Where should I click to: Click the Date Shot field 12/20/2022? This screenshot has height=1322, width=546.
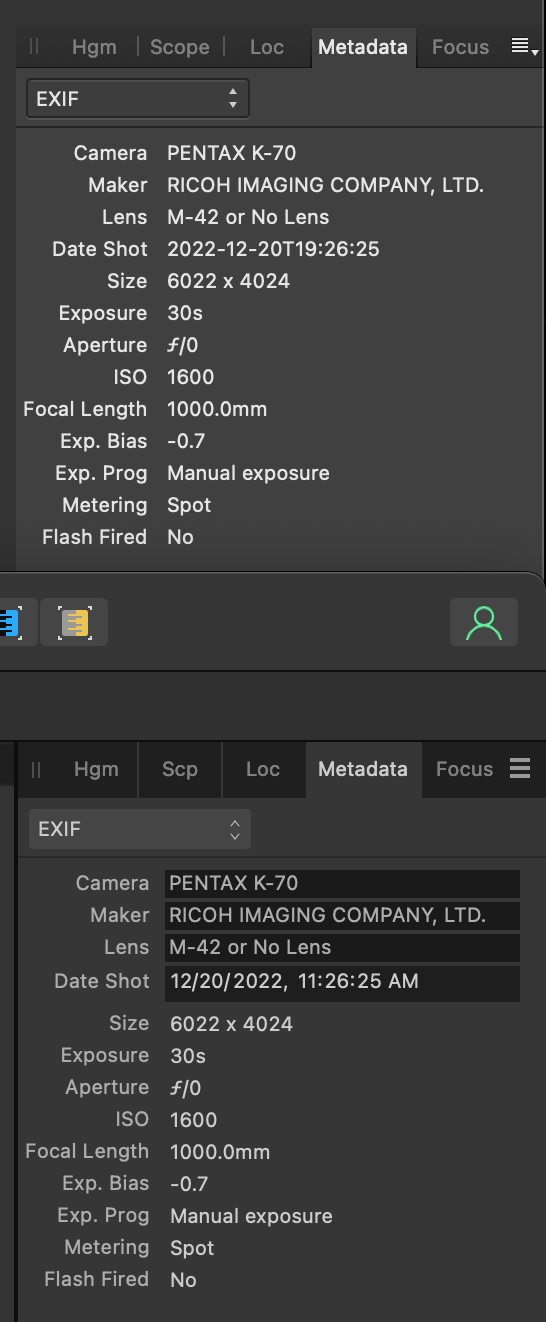coord(342,982)
